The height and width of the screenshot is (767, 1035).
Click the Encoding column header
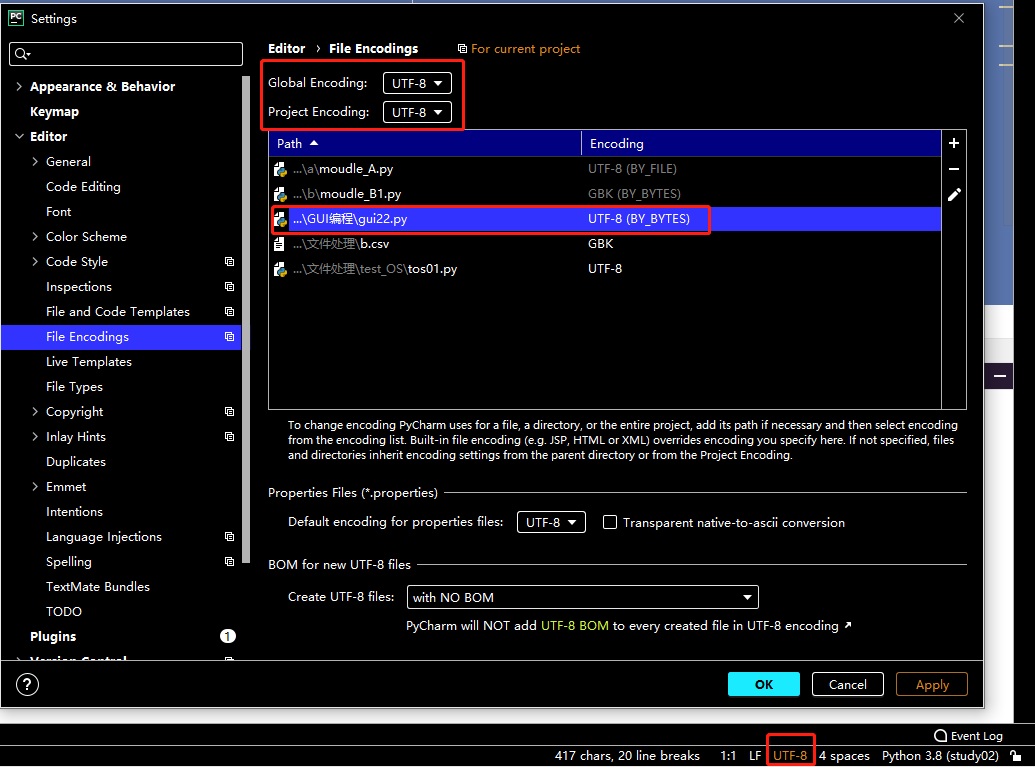pyautogui.click(x=761, y=143)
